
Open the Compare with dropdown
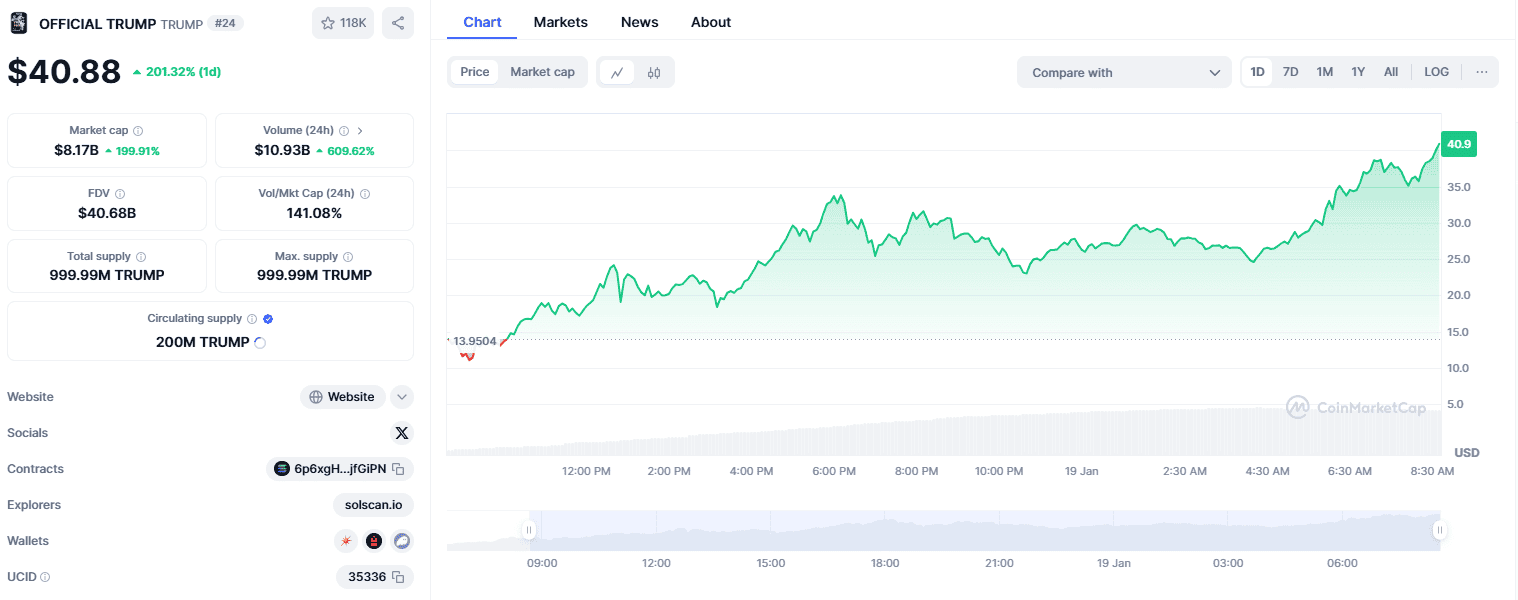pyautogui.click(x=1125, y=72)
